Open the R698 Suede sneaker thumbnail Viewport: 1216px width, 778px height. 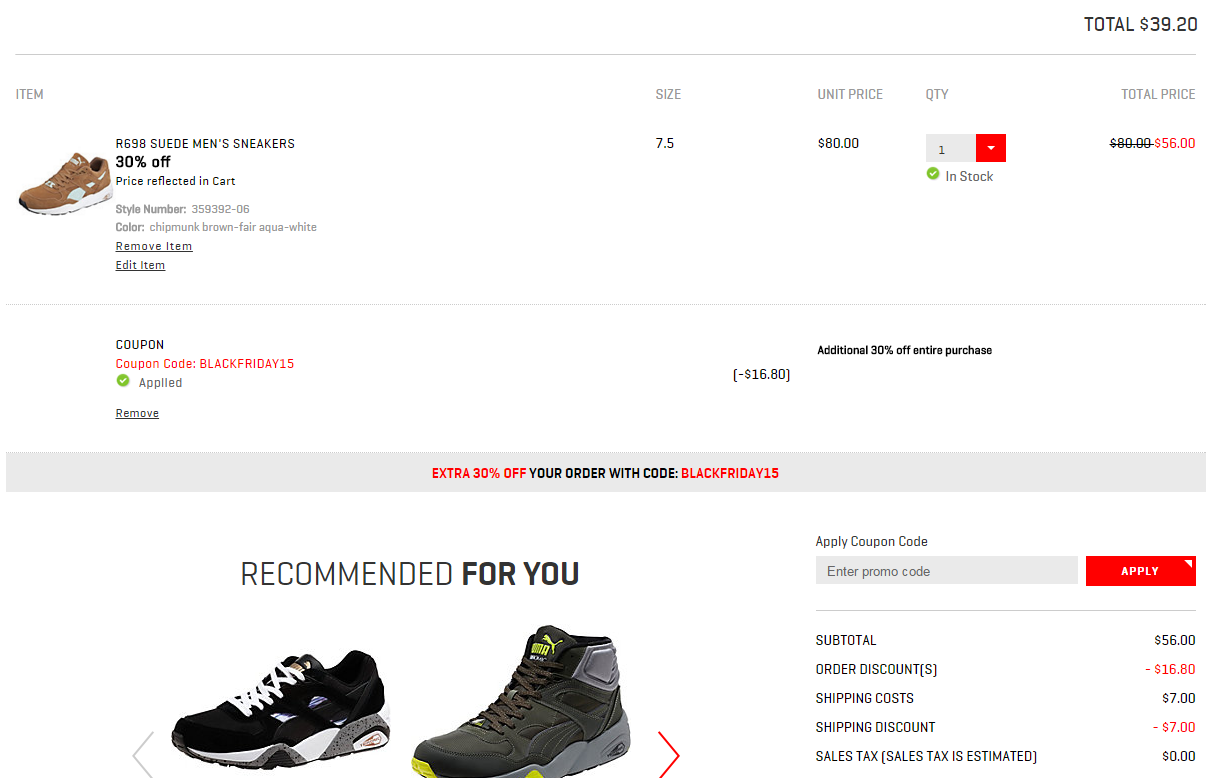point(65,183)
